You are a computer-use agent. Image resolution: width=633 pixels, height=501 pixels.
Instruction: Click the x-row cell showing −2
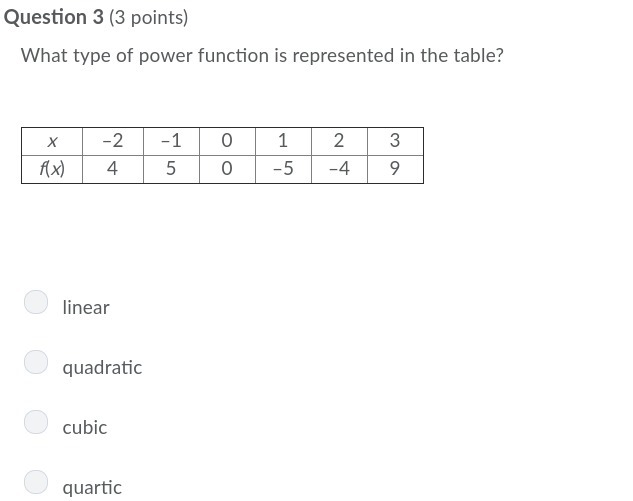point(112,142)
